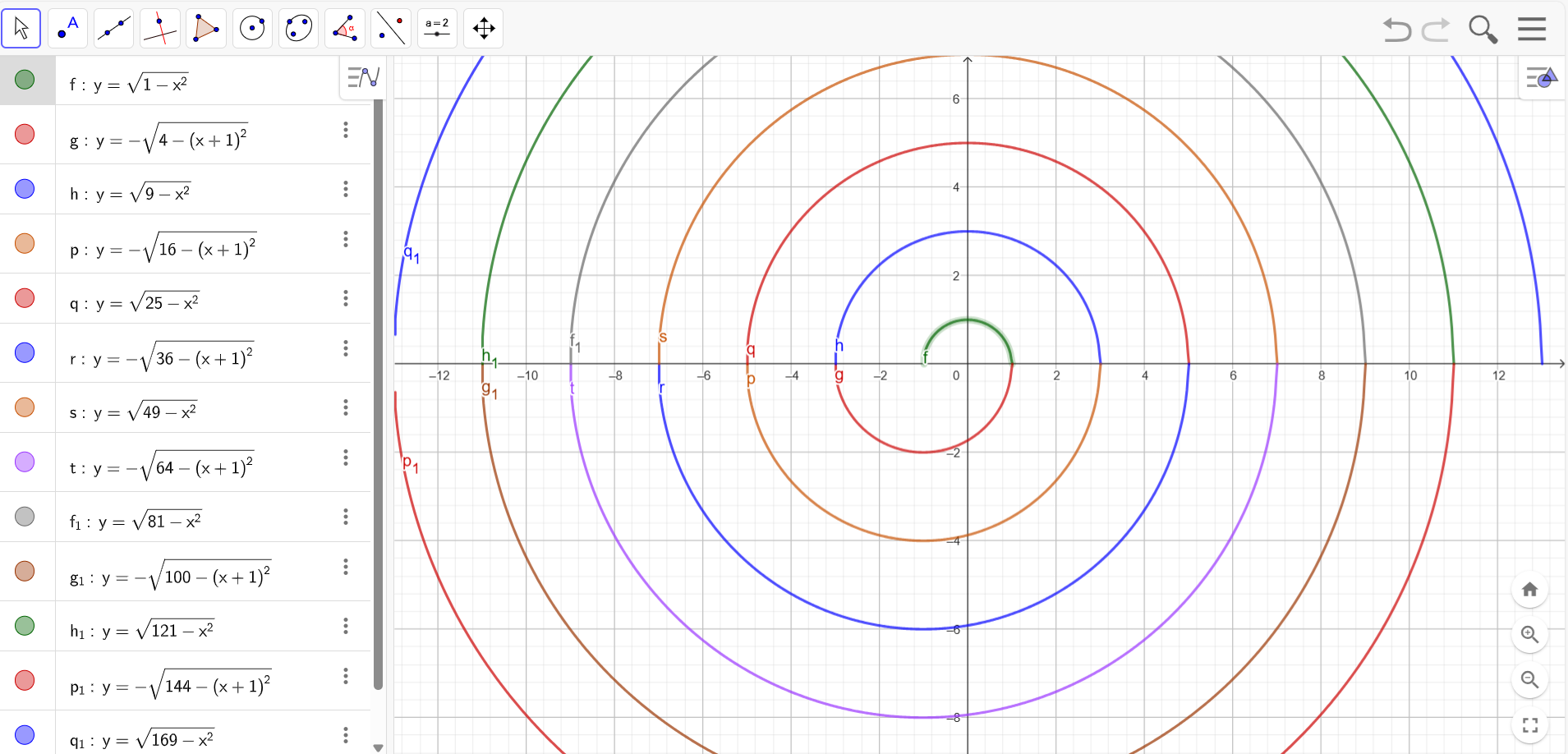Redo the last undone action
The image size is (1568, 754).
click(x=1436, y=30)
